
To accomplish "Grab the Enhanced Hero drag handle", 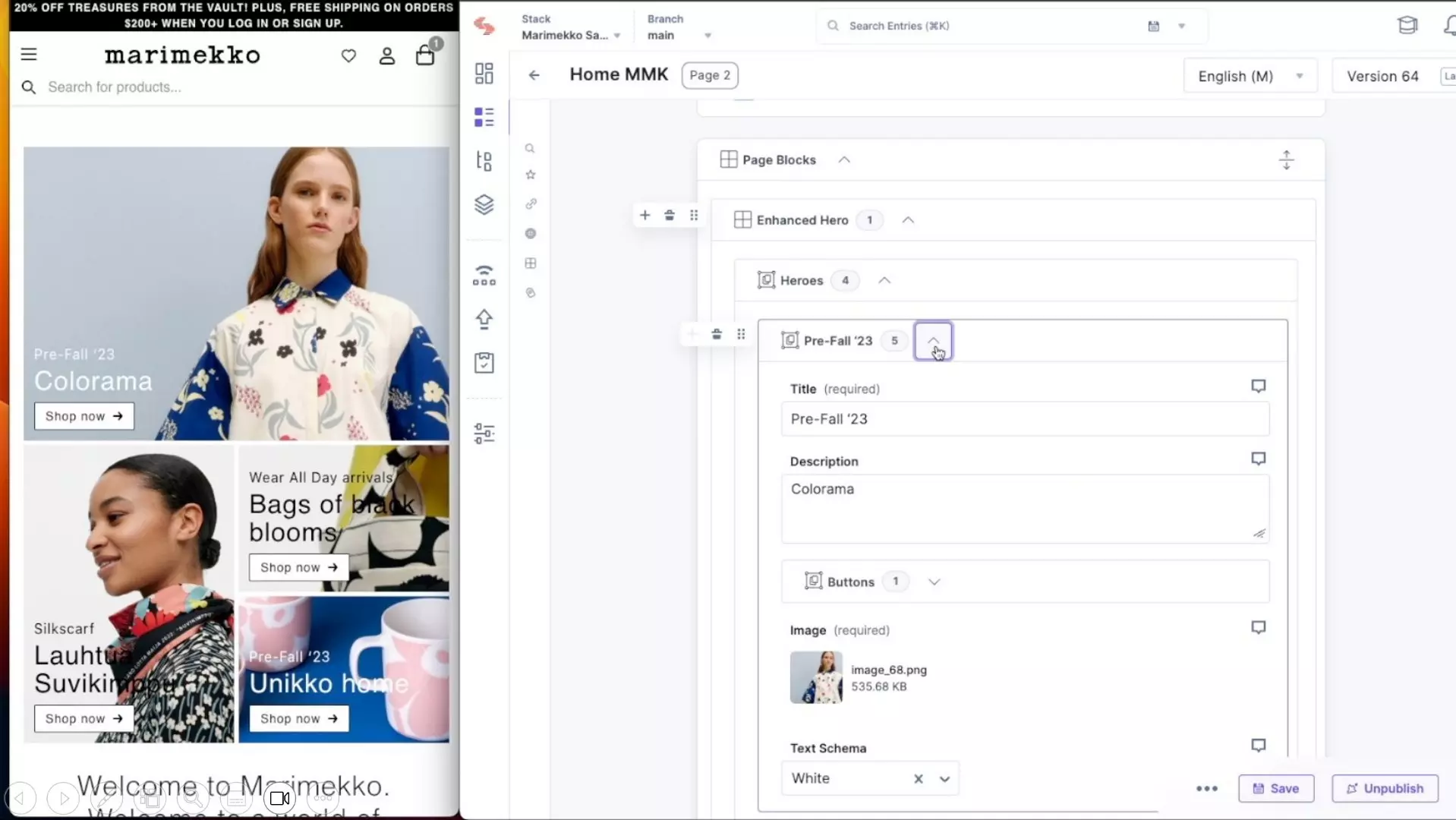I will [x=694, y=216].
